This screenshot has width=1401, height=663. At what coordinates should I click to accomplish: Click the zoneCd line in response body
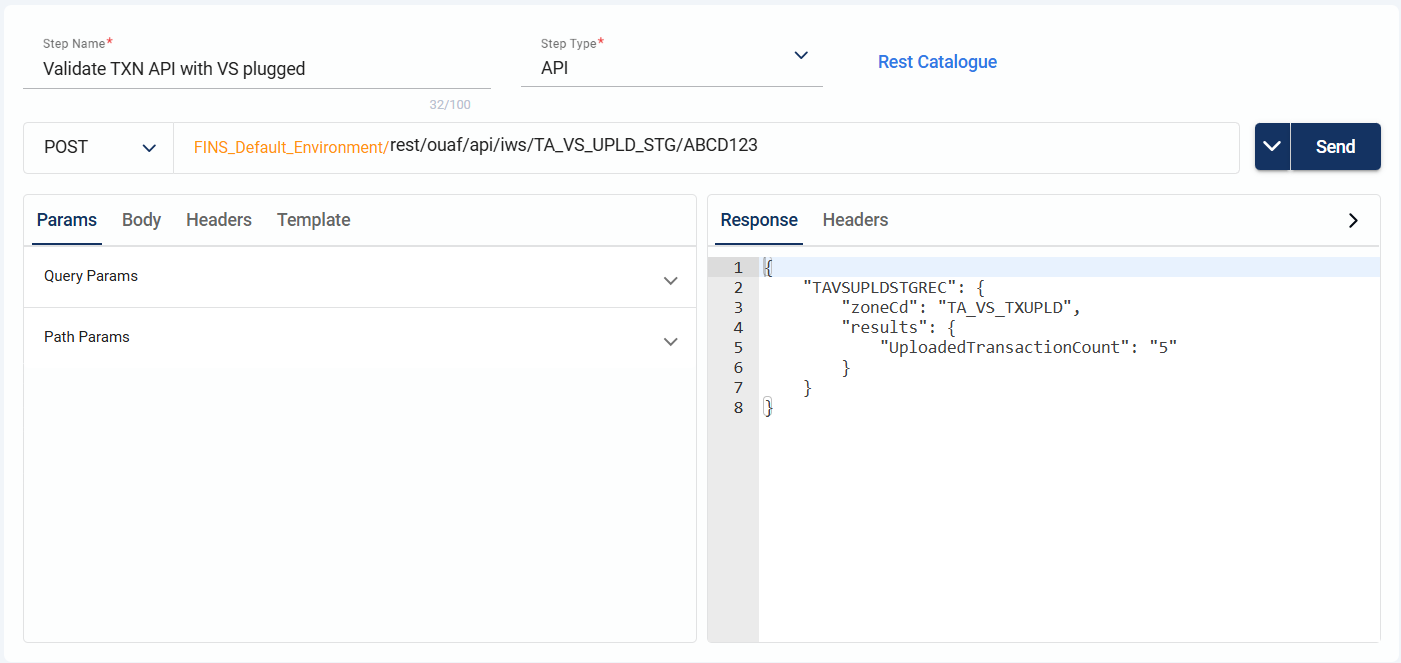[960, 308]
